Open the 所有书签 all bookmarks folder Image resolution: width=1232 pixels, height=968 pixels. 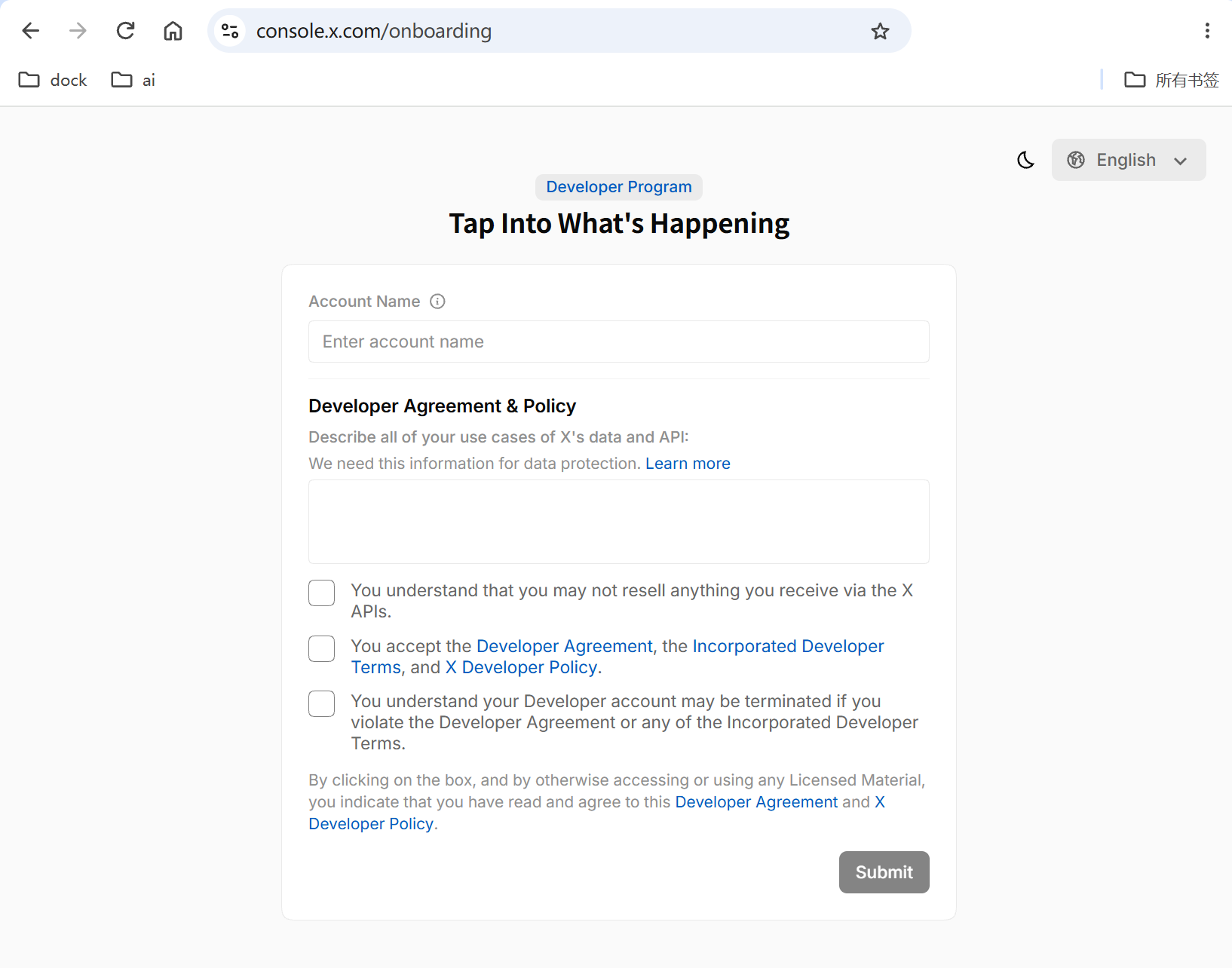click(1172, 80)
